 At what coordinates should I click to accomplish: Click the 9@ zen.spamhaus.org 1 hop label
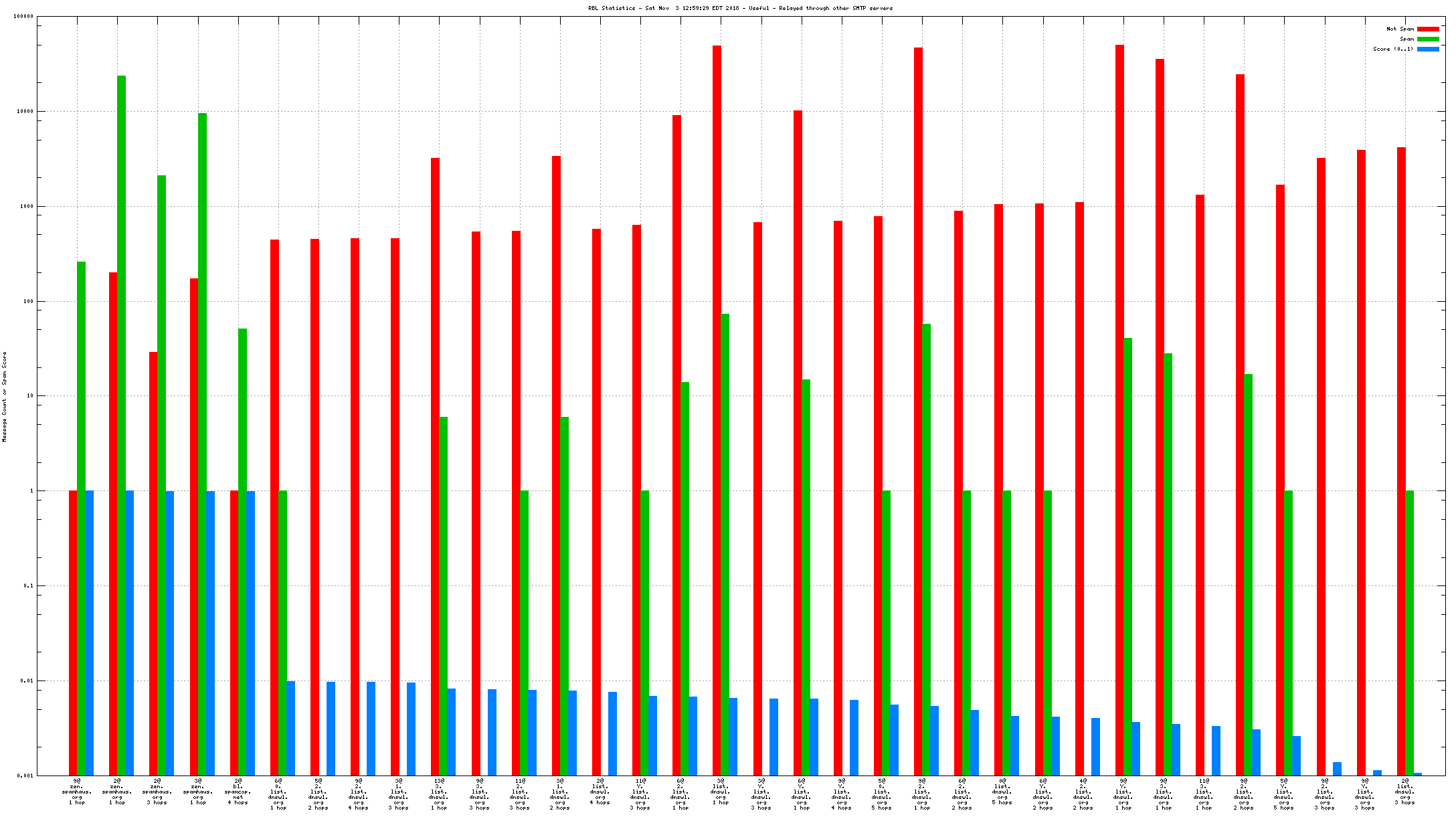click(x=77, y=792)
